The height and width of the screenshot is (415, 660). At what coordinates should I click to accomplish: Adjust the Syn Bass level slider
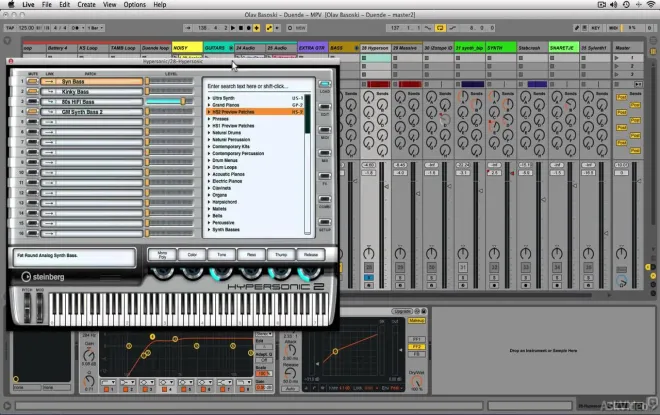(147, 81)
